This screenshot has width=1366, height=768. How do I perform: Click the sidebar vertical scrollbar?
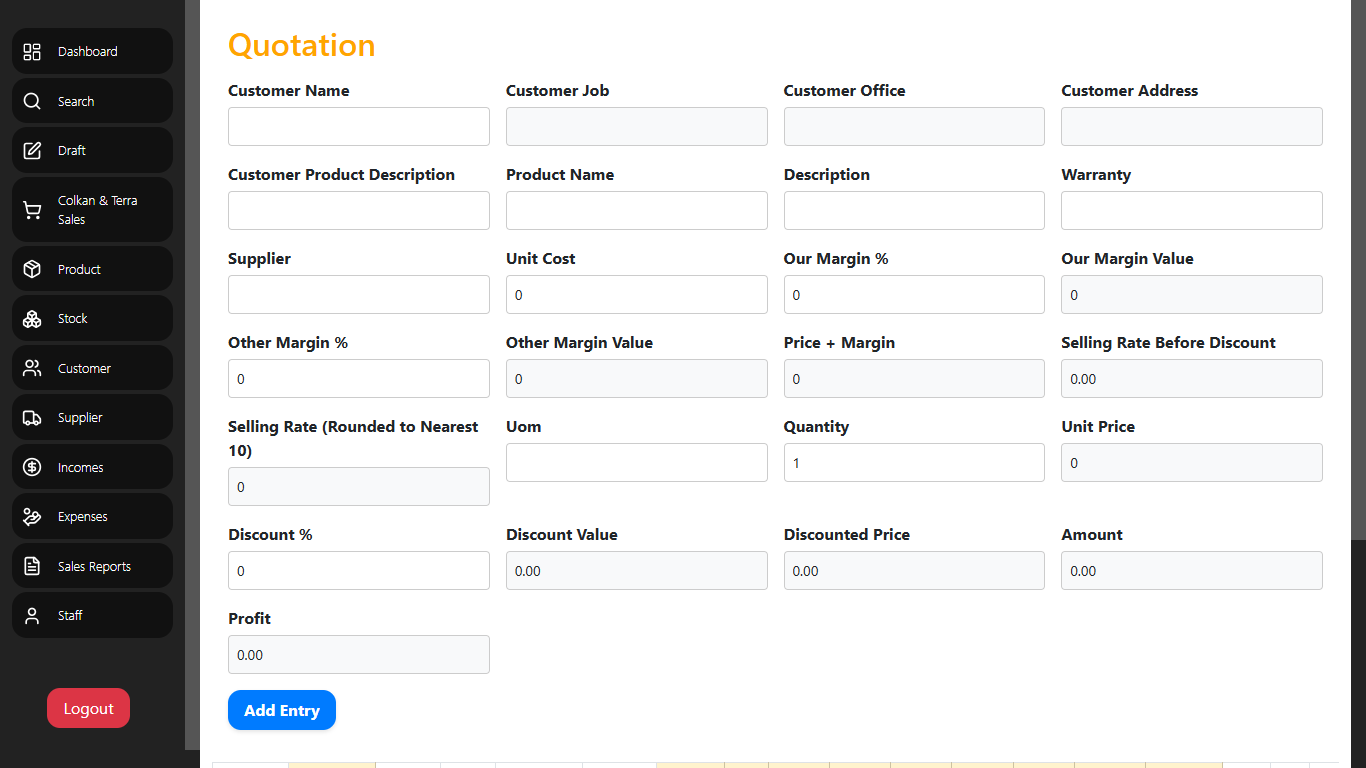192,374
